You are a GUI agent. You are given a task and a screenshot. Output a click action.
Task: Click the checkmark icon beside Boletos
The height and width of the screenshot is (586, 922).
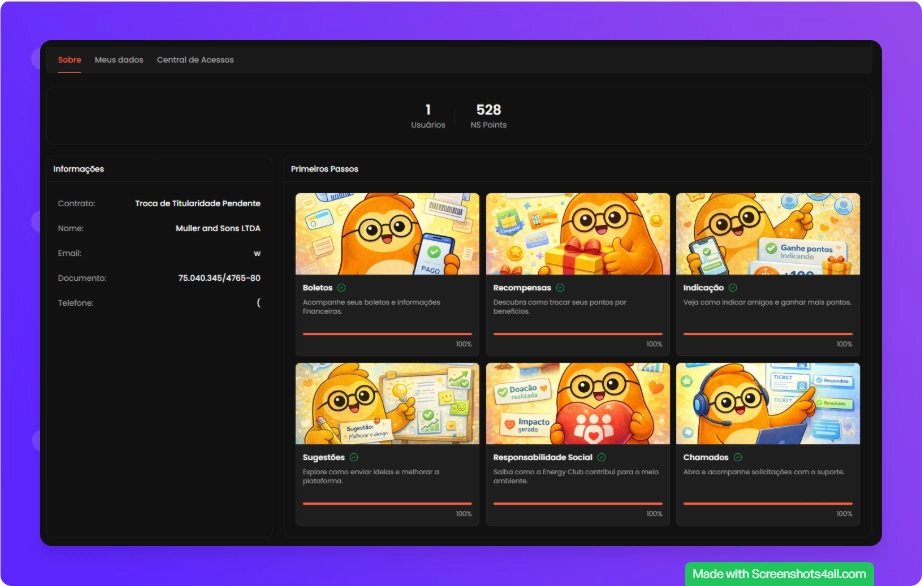342,288
